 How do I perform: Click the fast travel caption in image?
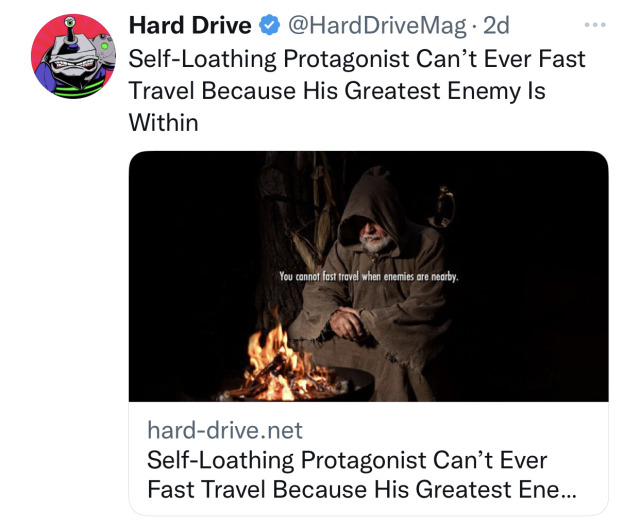(x=369, y=277)
